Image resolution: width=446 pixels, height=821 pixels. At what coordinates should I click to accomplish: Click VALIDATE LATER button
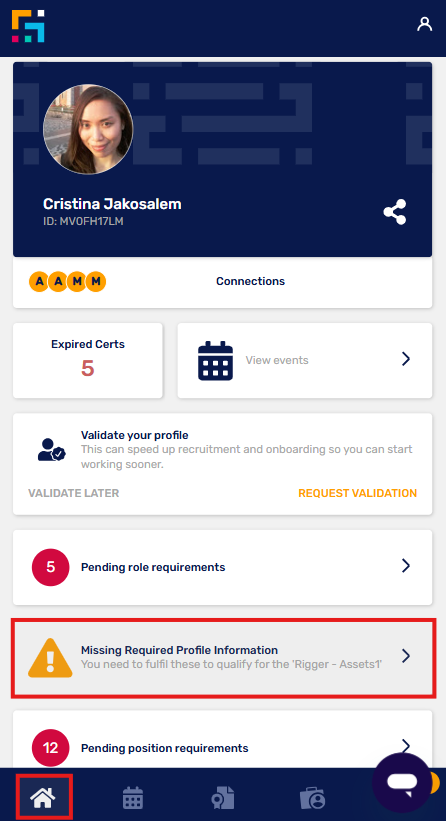[x=74, y=493]
